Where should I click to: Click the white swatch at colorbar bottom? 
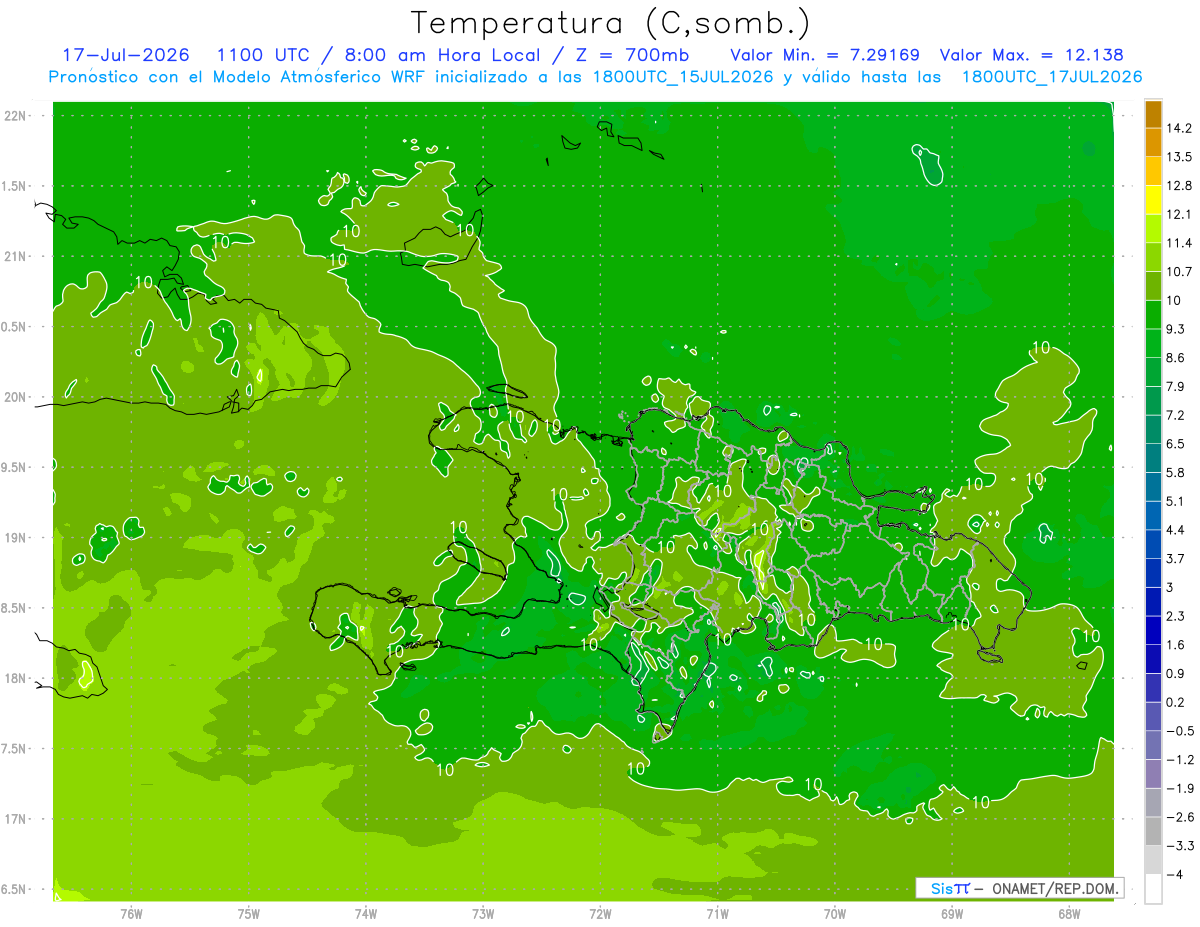tap(1153, 889)
